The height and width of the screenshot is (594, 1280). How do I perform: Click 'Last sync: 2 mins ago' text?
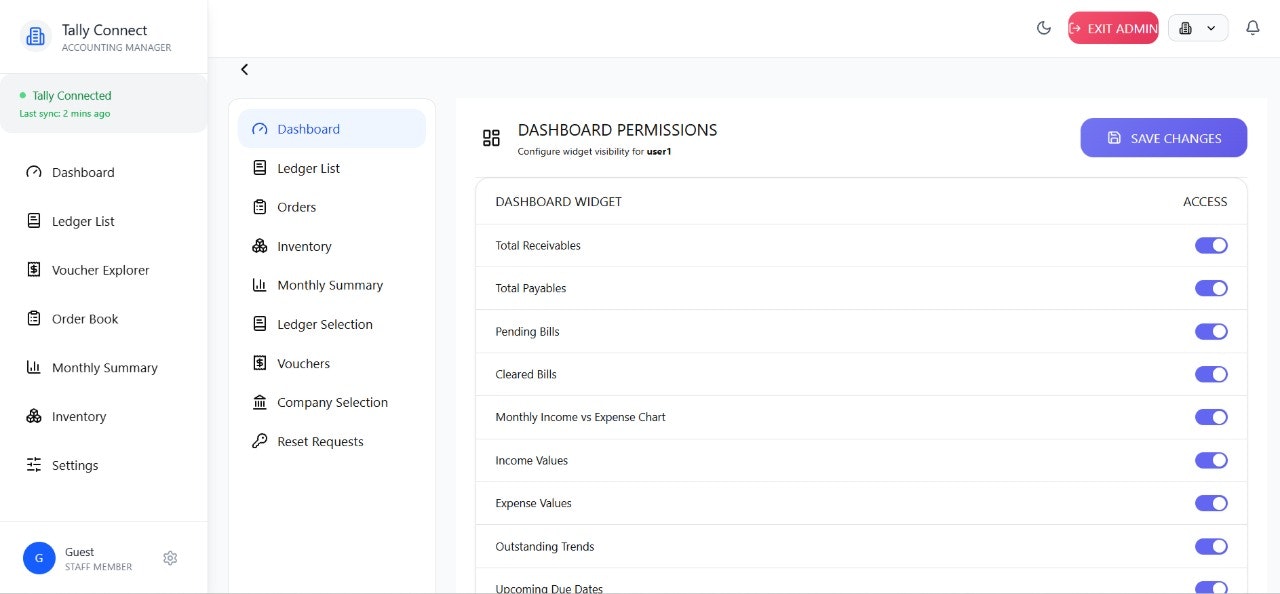[65, 114]
